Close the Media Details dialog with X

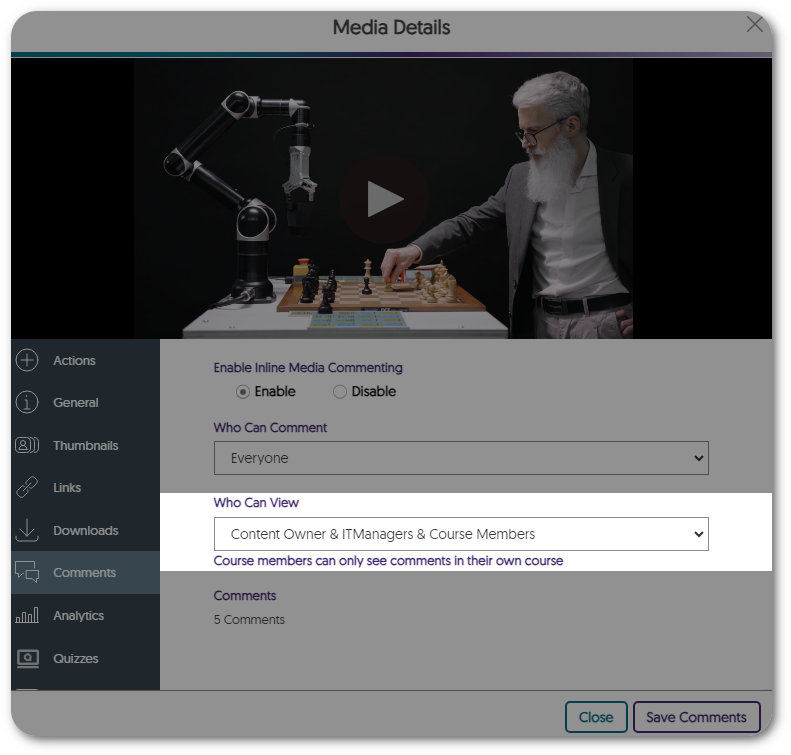[755, 24]
